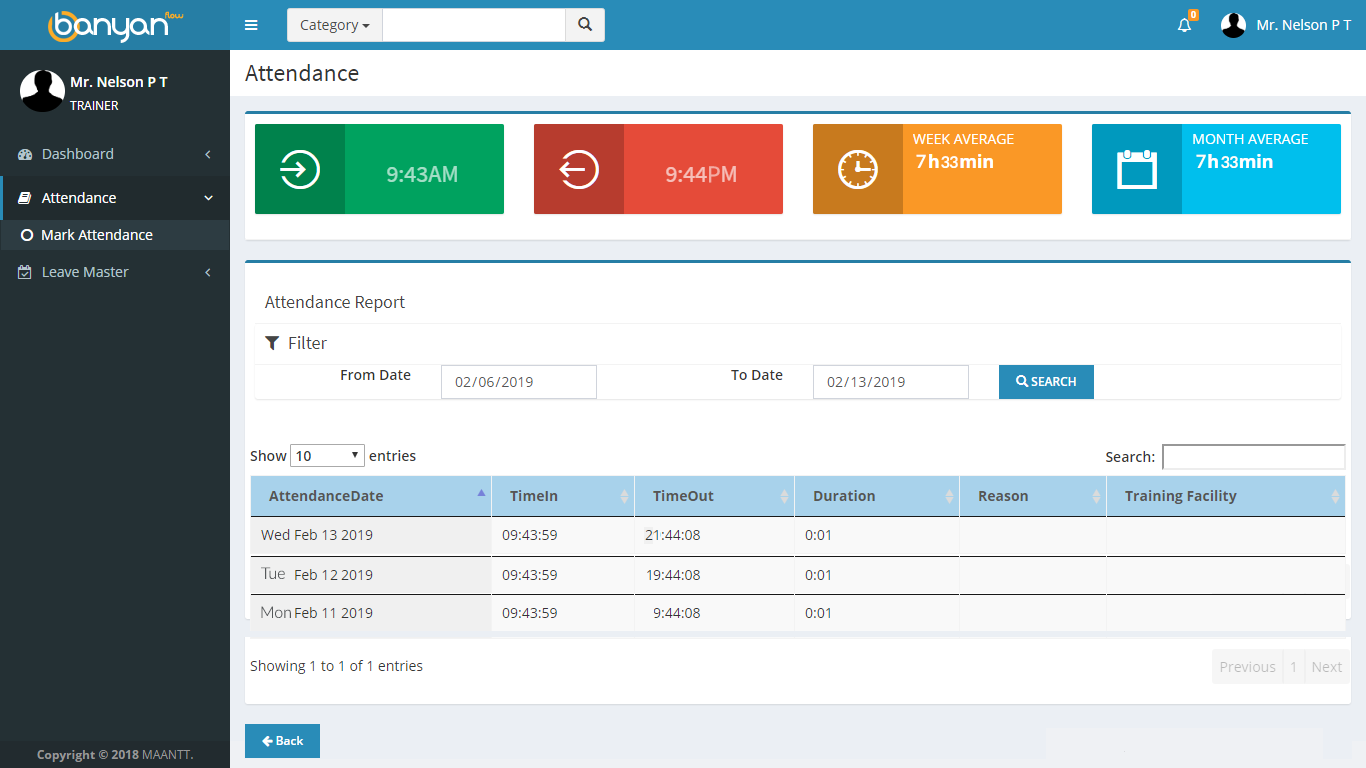The image size is (1366, 768).
Task: Open the Category dropdown
Action: point(335,25)
